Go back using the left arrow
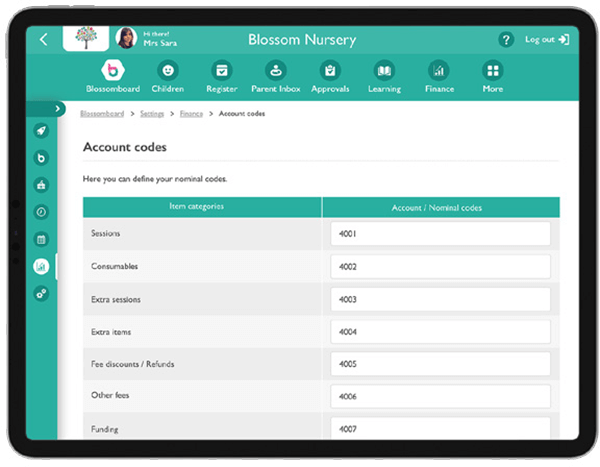This screenshot has height=467, width=600. pos(44,39)
